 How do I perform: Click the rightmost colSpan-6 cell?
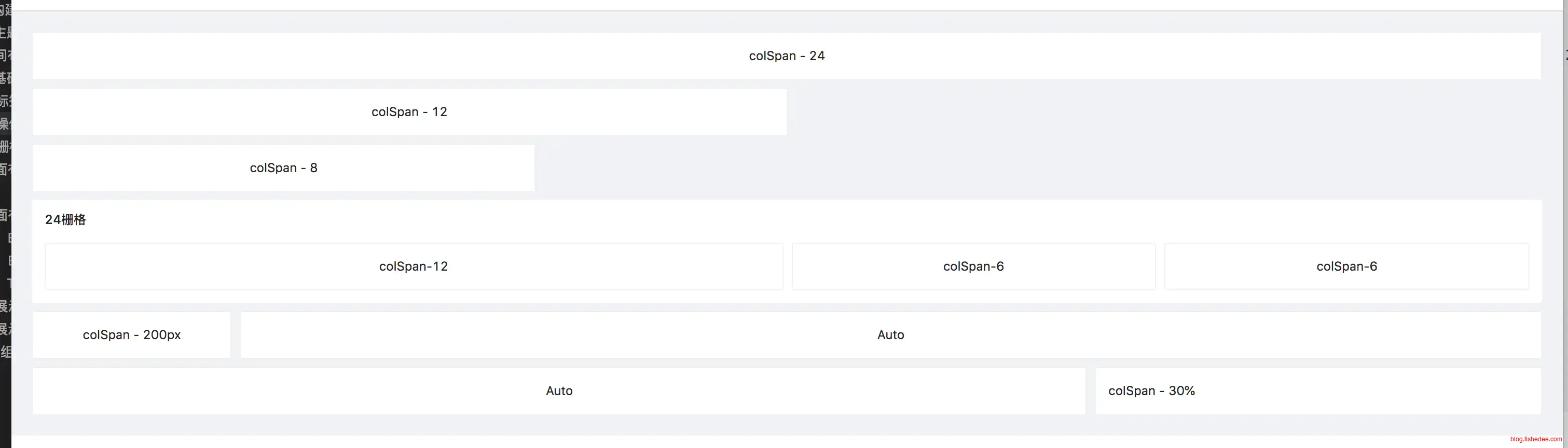1346,267
